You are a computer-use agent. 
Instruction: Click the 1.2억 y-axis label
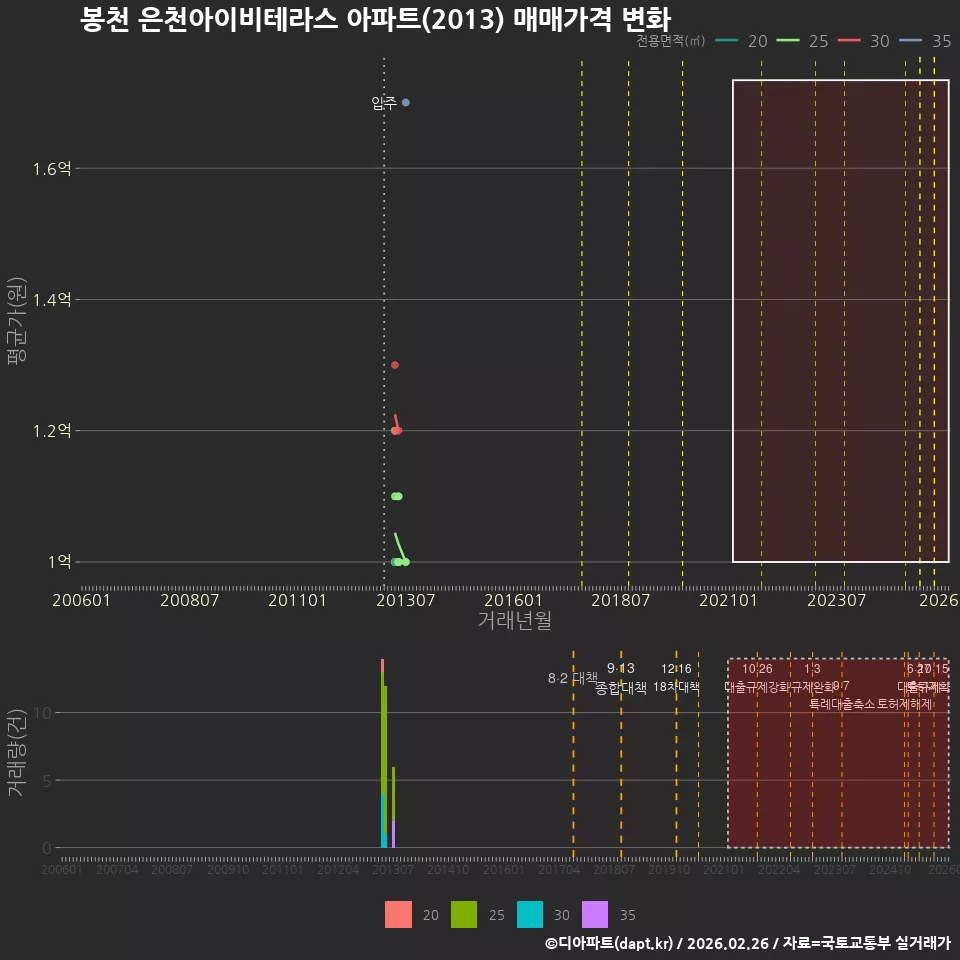pyautogui.click(x=52, y=430)
